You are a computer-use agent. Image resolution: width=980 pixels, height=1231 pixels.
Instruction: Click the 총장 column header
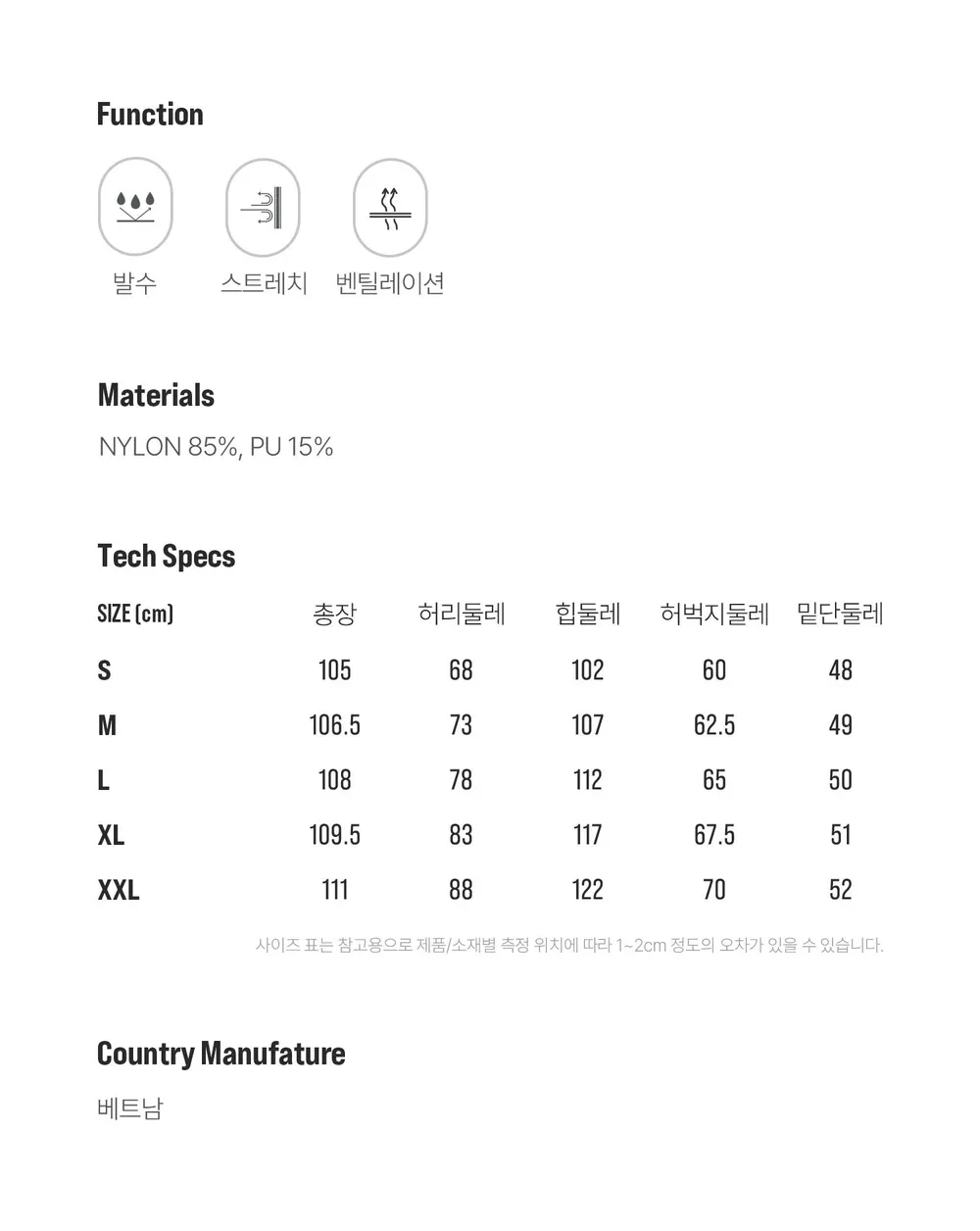tap(334, 615)
